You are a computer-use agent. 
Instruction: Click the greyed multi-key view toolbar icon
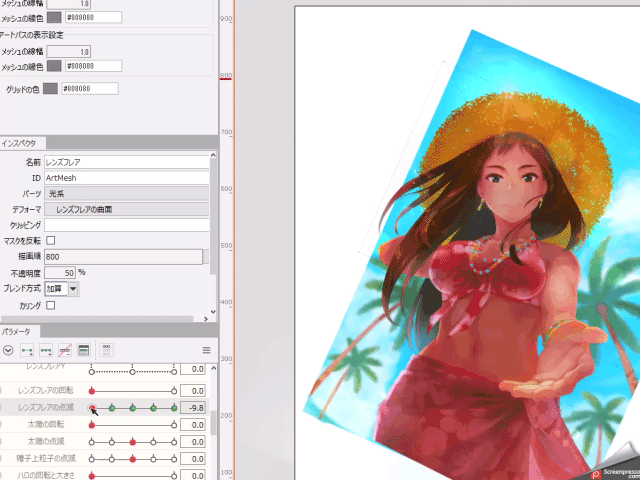coord(106,350)
